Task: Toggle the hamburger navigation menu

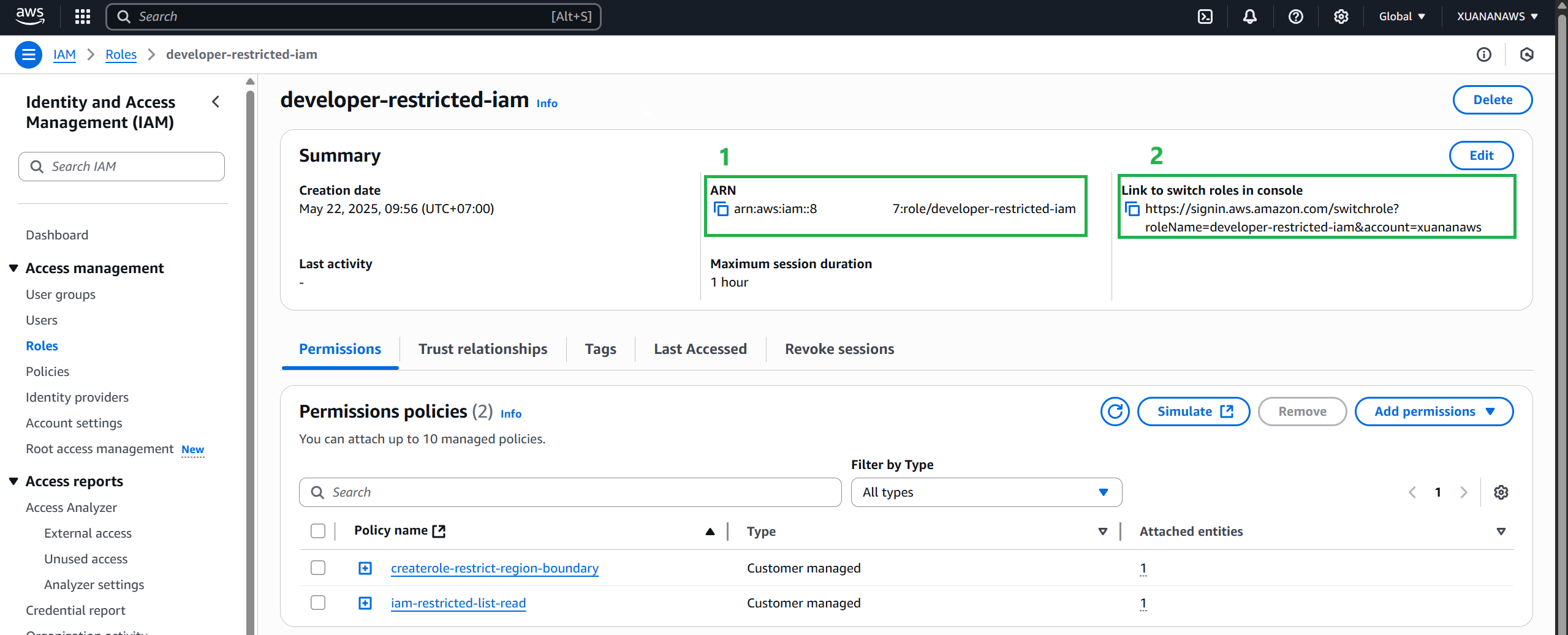Action: (x=28, y=54)
